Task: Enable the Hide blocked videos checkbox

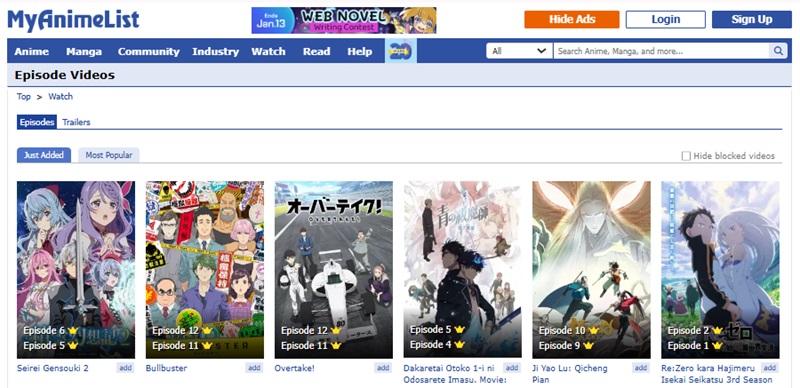Action: click(686, 156)
